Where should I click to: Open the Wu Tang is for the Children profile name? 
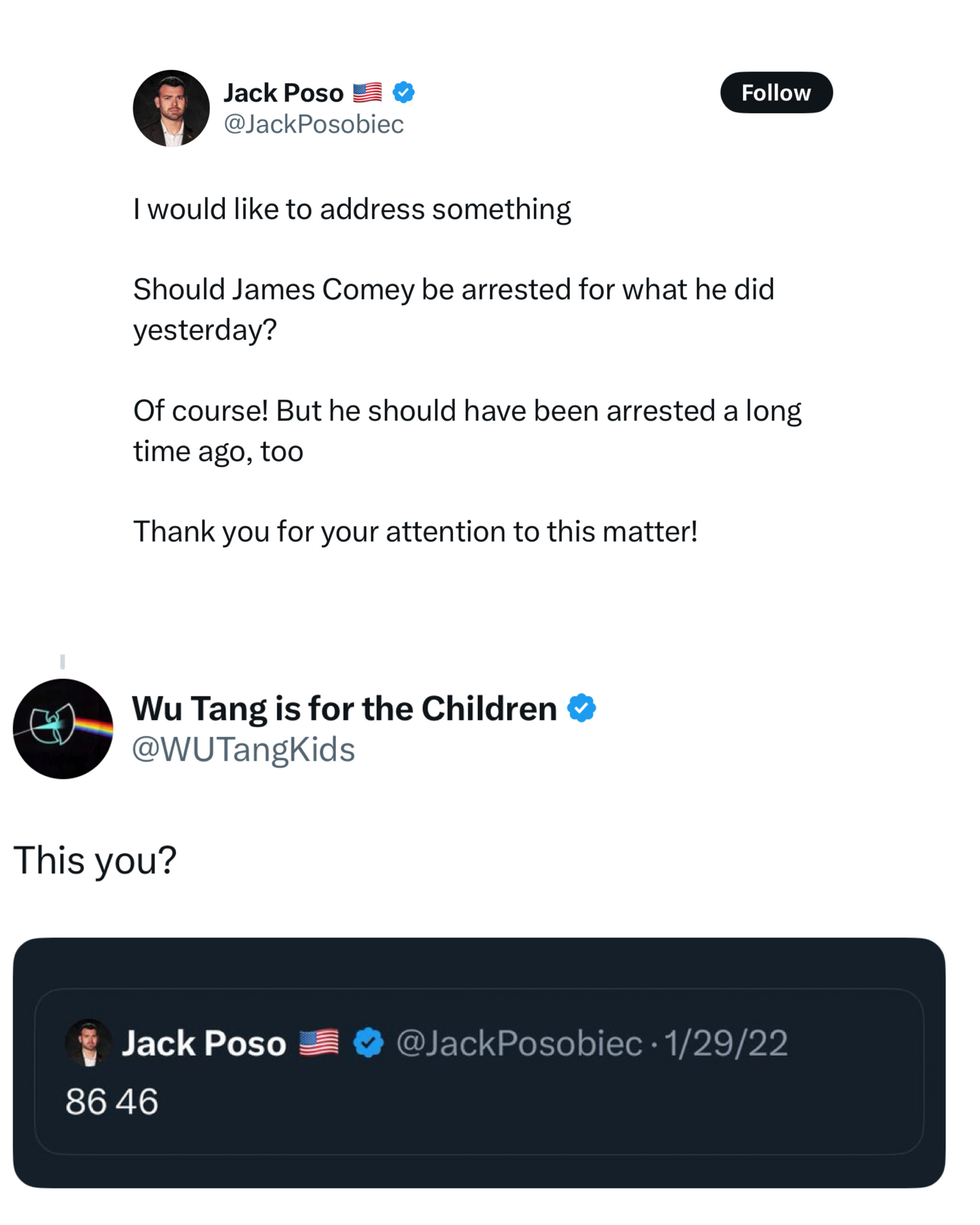point(344,709)
